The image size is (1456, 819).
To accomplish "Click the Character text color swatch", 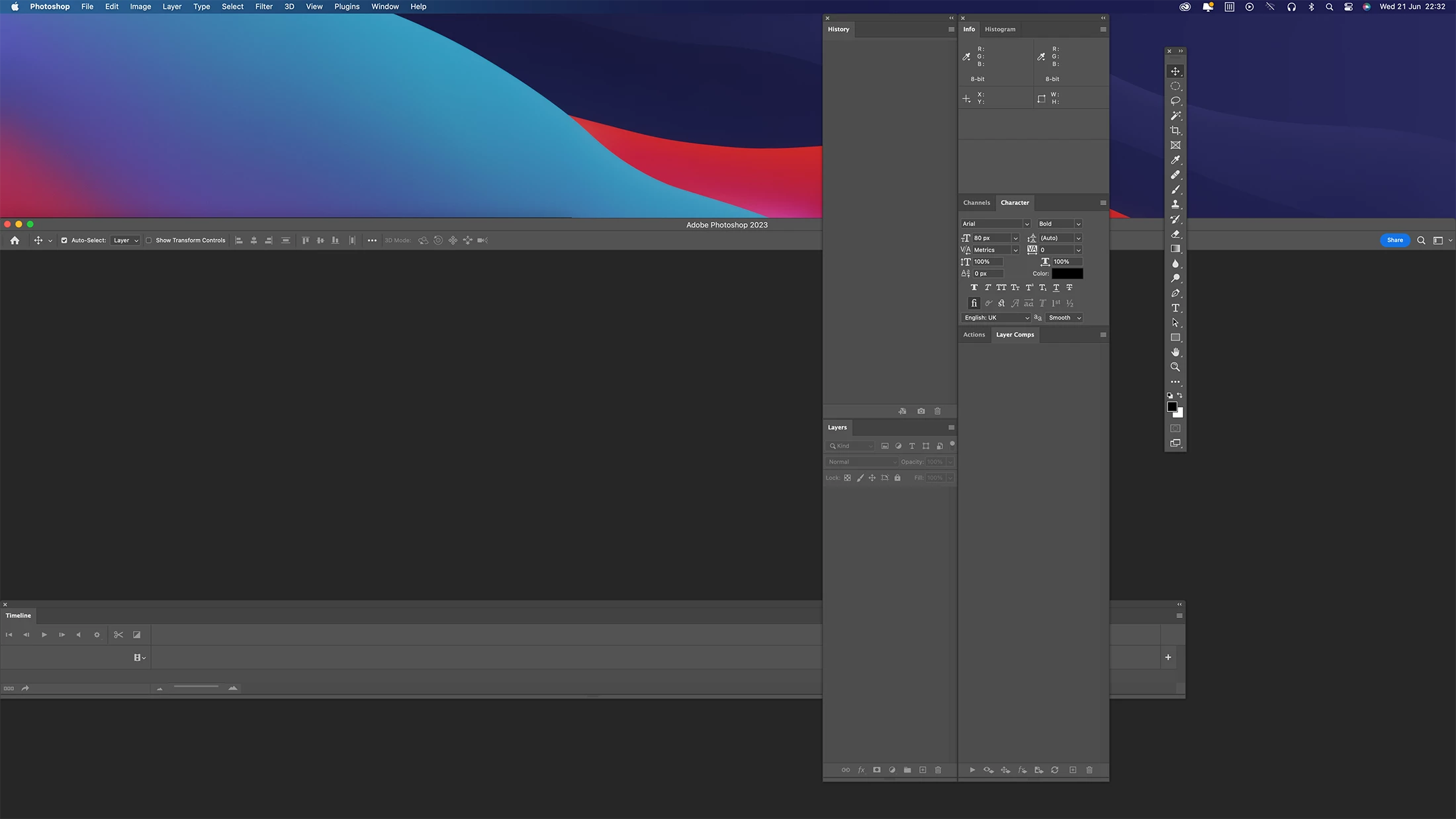I will point(1067,273).
